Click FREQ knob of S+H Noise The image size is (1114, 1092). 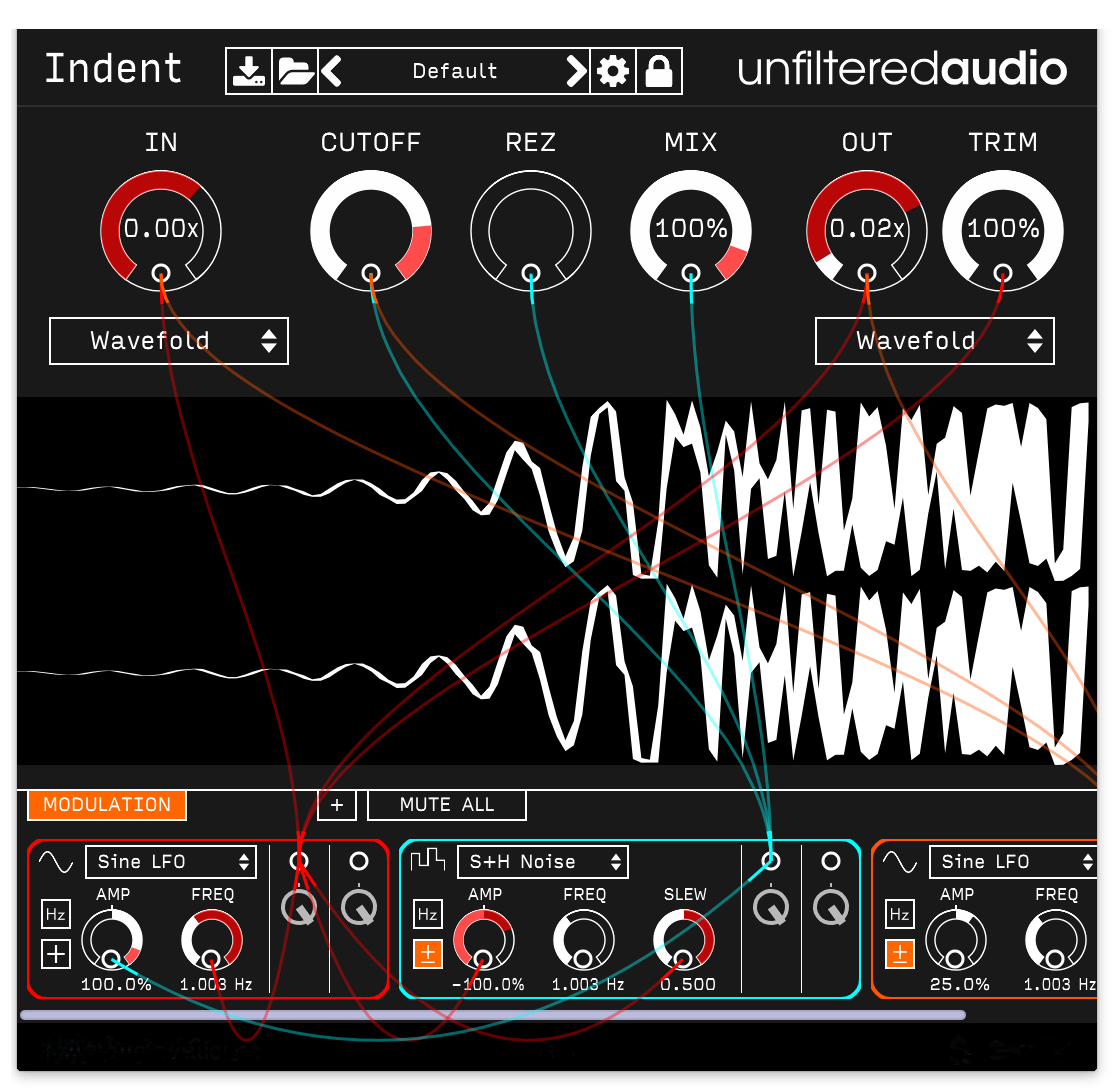[x=584, y=940]
